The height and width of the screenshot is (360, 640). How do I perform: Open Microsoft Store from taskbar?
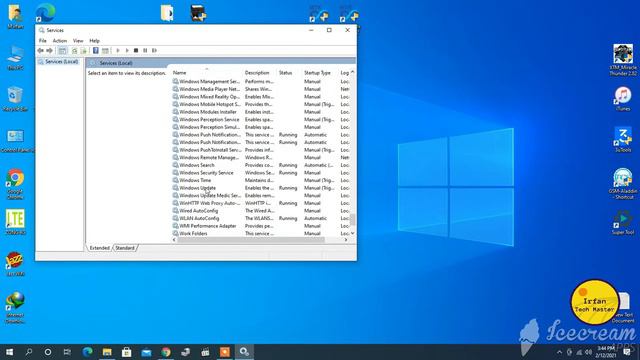[127, 352]
